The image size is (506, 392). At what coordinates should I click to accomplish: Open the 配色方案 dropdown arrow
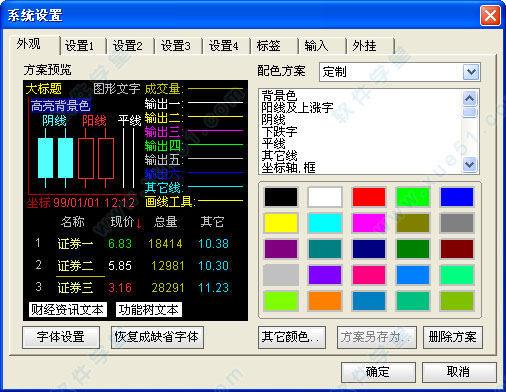(471, 72)
